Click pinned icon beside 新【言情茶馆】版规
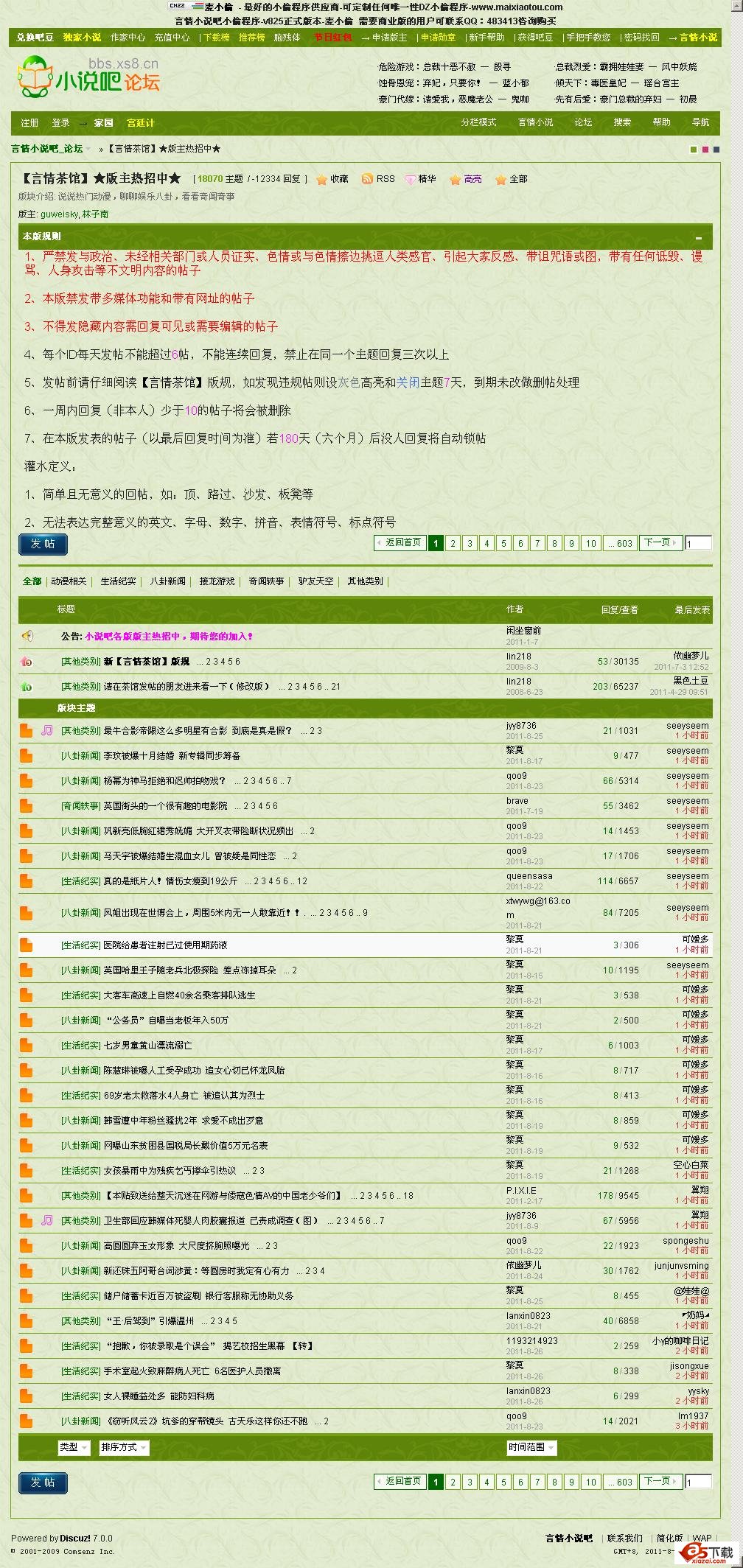 pyautogui.click(x=27, y=662)
